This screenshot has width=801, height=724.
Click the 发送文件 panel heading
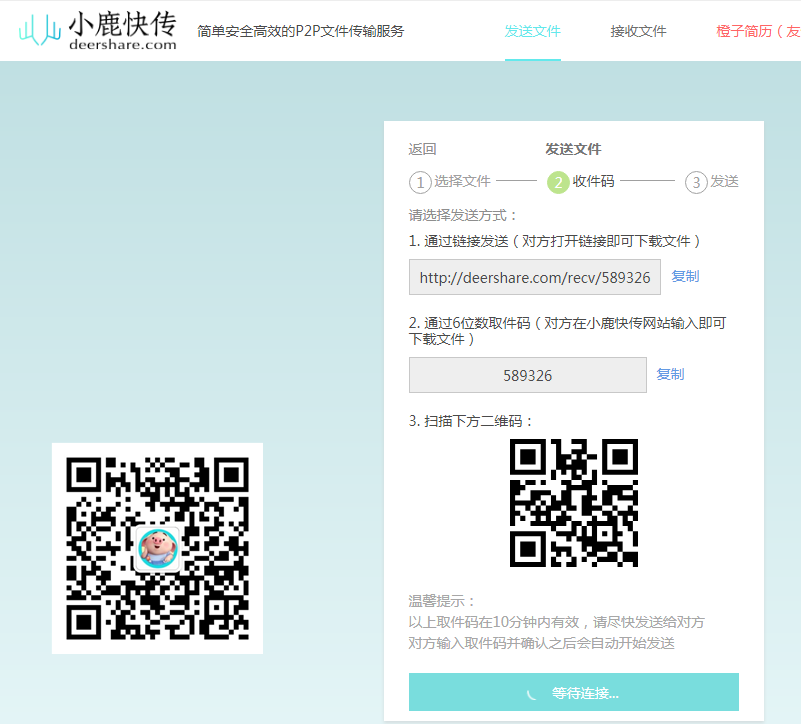(573, 149)
